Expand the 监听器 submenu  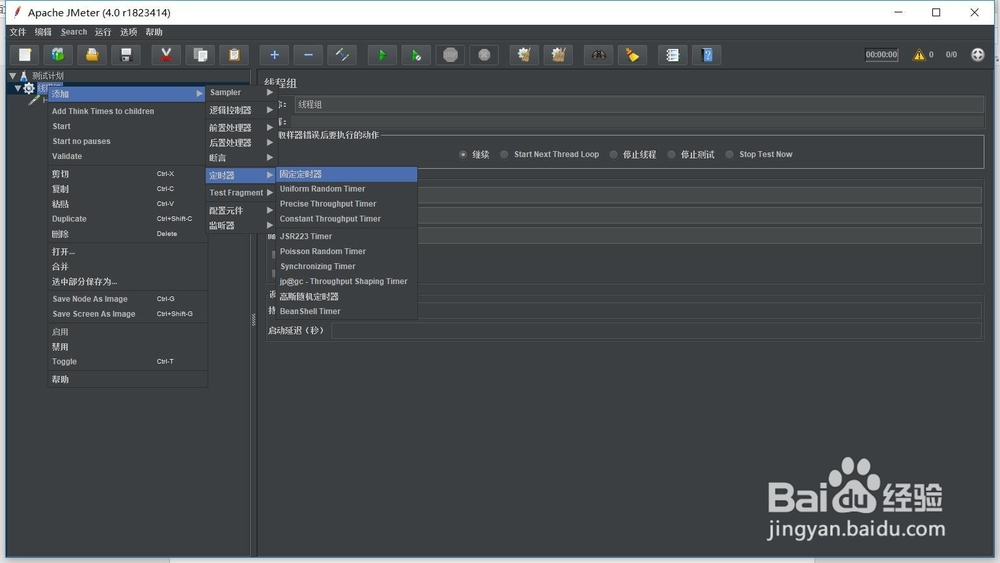tap(241, 225)
